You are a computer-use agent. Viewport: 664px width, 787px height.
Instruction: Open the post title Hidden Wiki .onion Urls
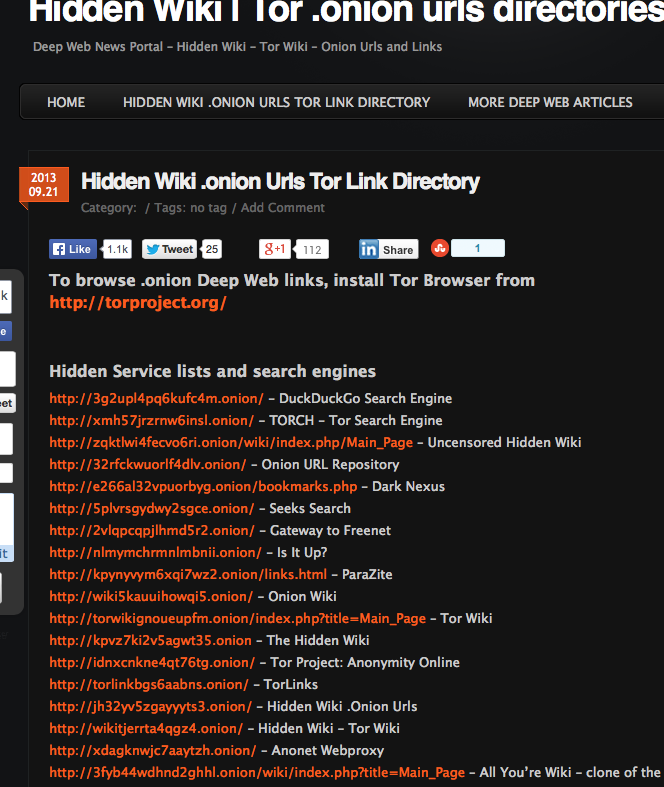click(x=280, y=181)
